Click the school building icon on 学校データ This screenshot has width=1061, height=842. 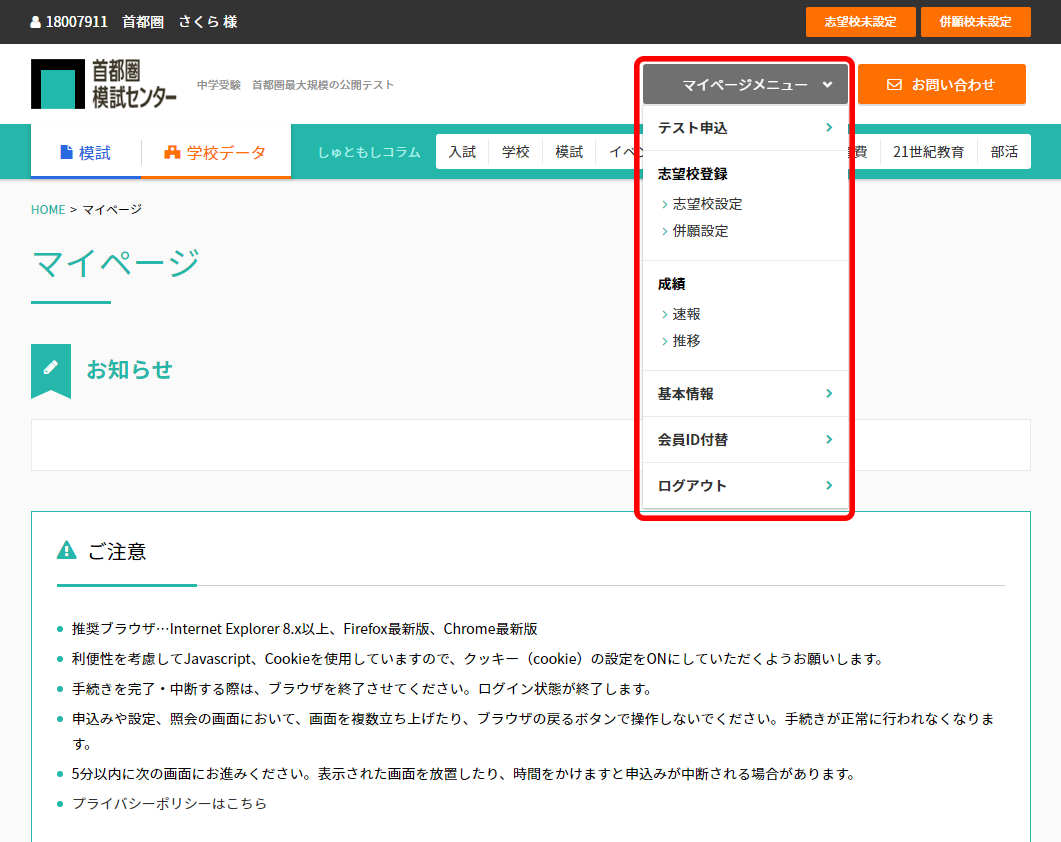[172, 153]
